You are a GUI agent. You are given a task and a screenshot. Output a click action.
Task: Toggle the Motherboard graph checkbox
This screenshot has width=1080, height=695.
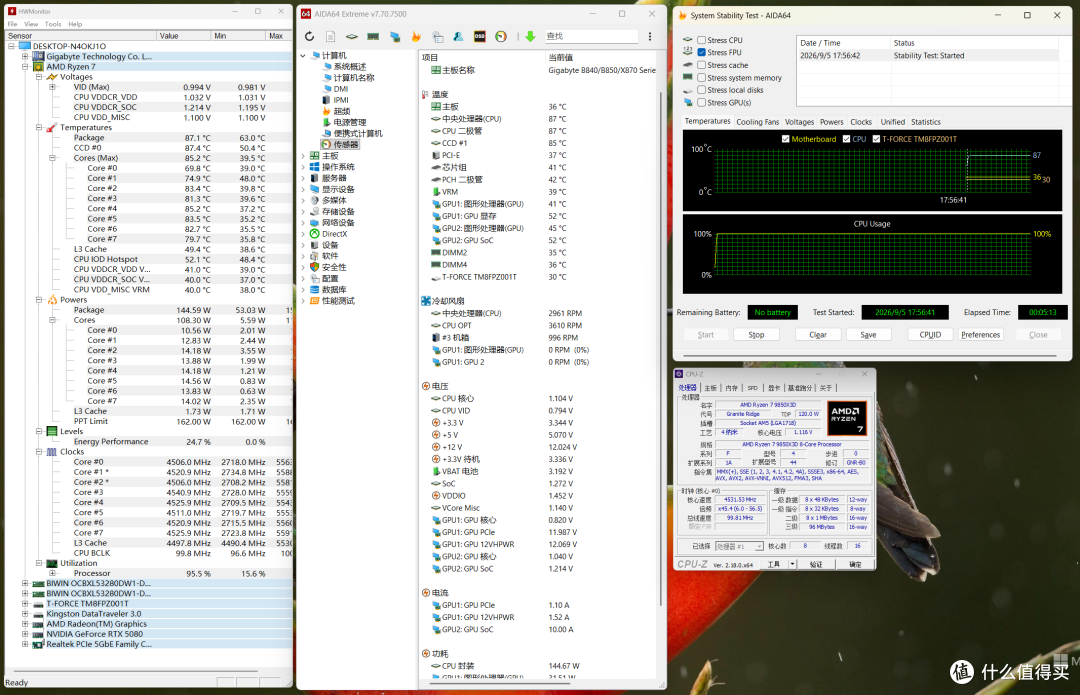pyautogui.click(x=785, y=138)
